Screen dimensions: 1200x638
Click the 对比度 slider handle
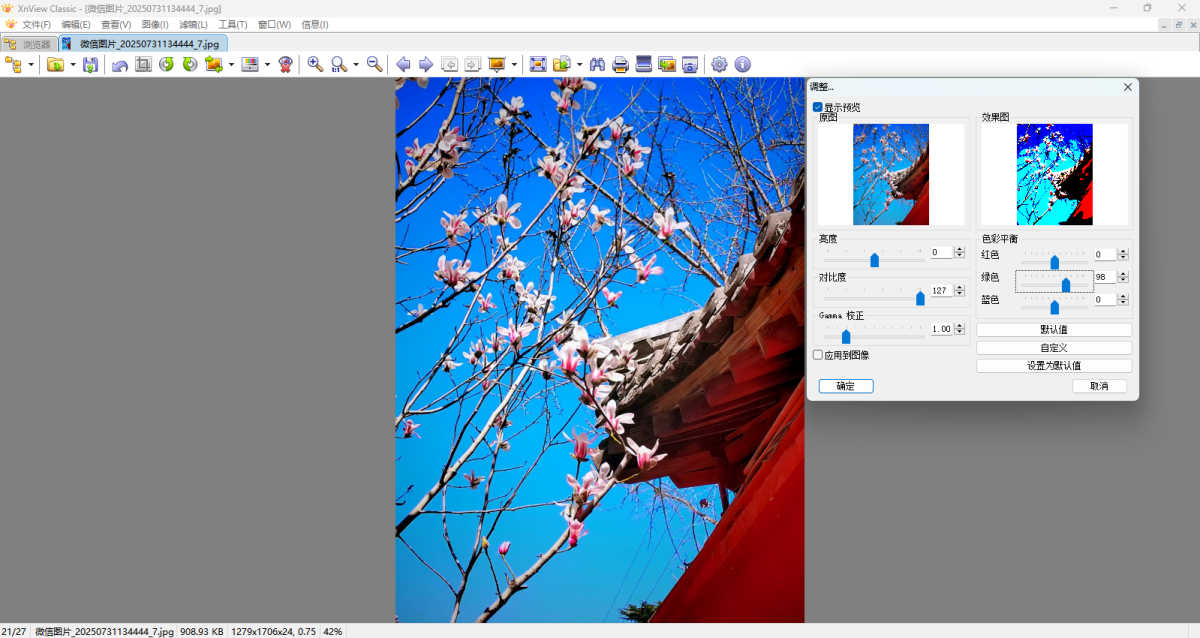[x=920, y=298]
